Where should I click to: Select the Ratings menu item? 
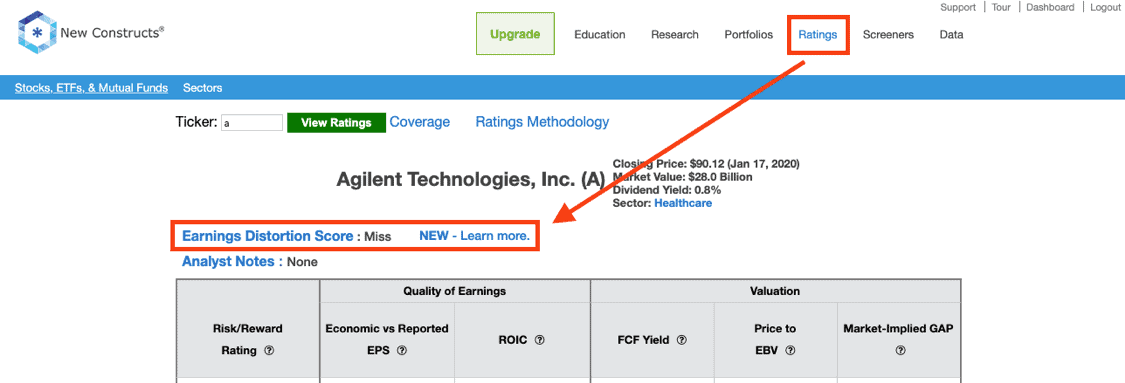[818, 34]
